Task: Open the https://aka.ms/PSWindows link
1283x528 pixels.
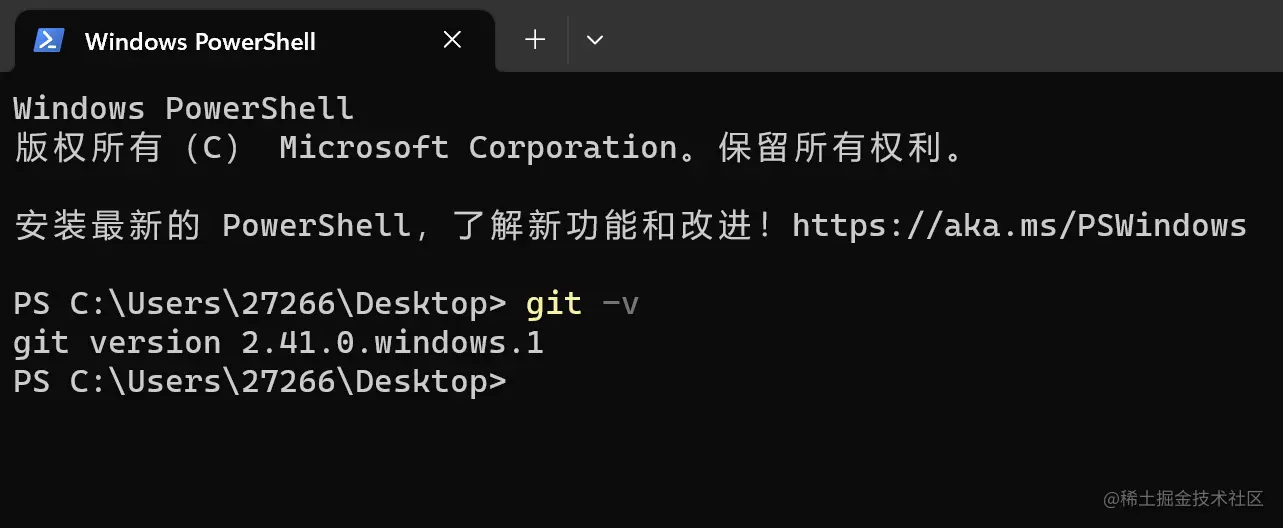Action: pyautogui.click(x=1019, y=225)
